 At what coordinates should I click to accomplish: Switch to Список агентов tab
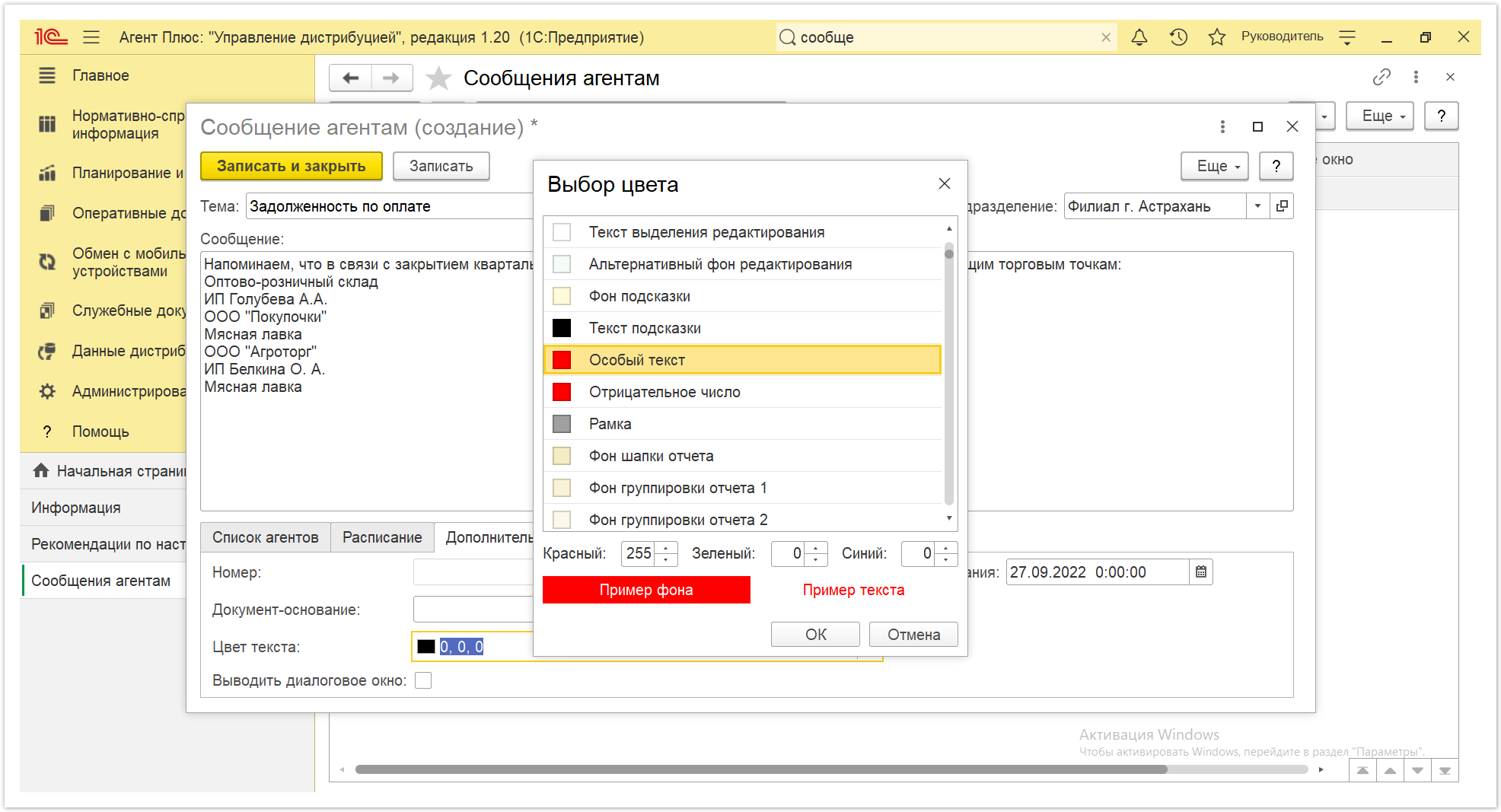(265, 537)
